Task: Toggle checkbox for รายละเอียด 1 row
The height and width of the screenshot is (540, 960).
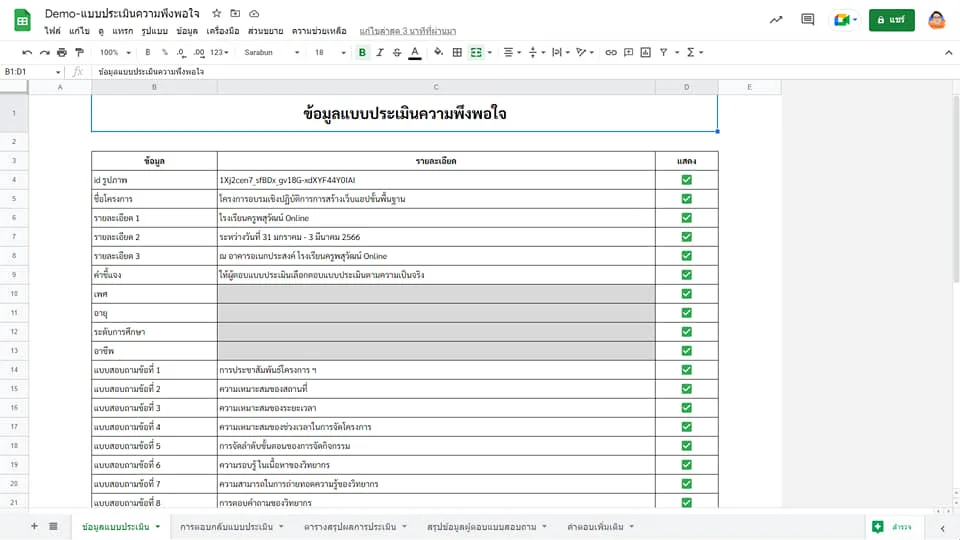Action: click(686, 218)
